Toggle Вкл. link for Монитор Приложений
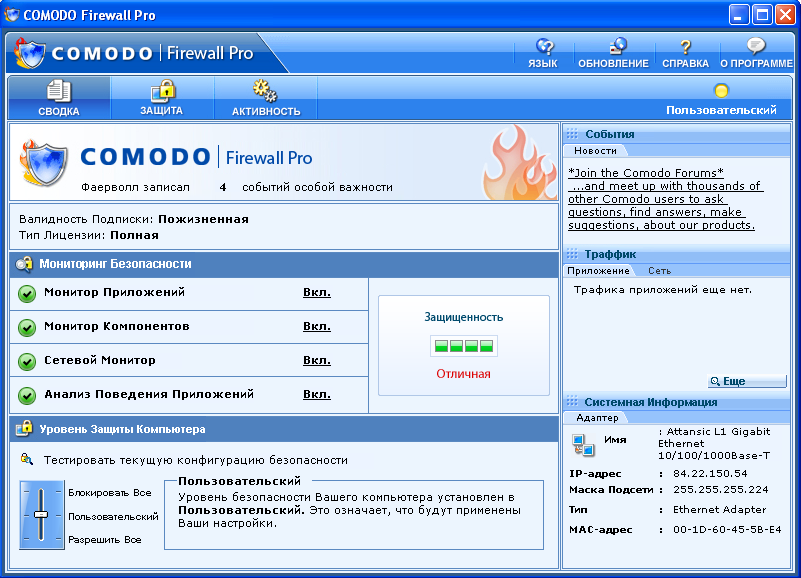The width and height of the screenshot is (801, 578). coord(317,292)
